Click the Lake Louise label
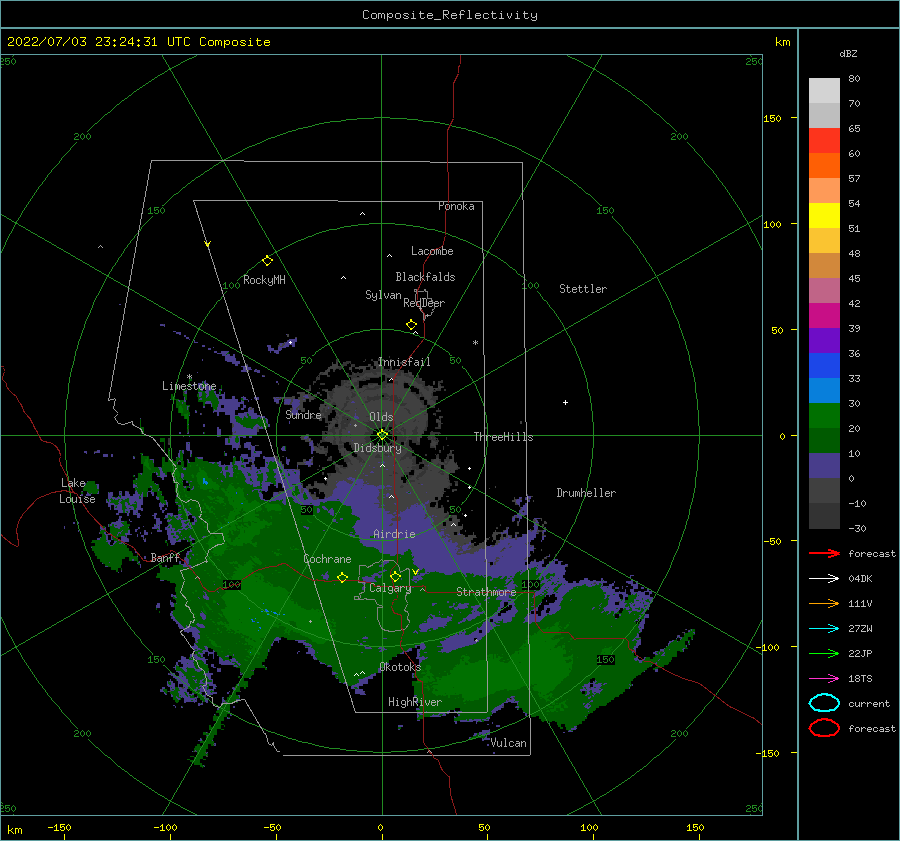 tap(77, 491)
